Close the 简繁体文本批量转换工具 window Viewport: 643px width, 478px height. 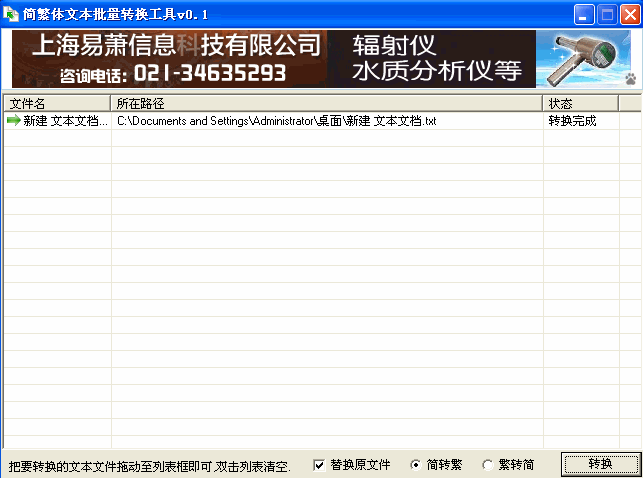[x=631, y=15]
